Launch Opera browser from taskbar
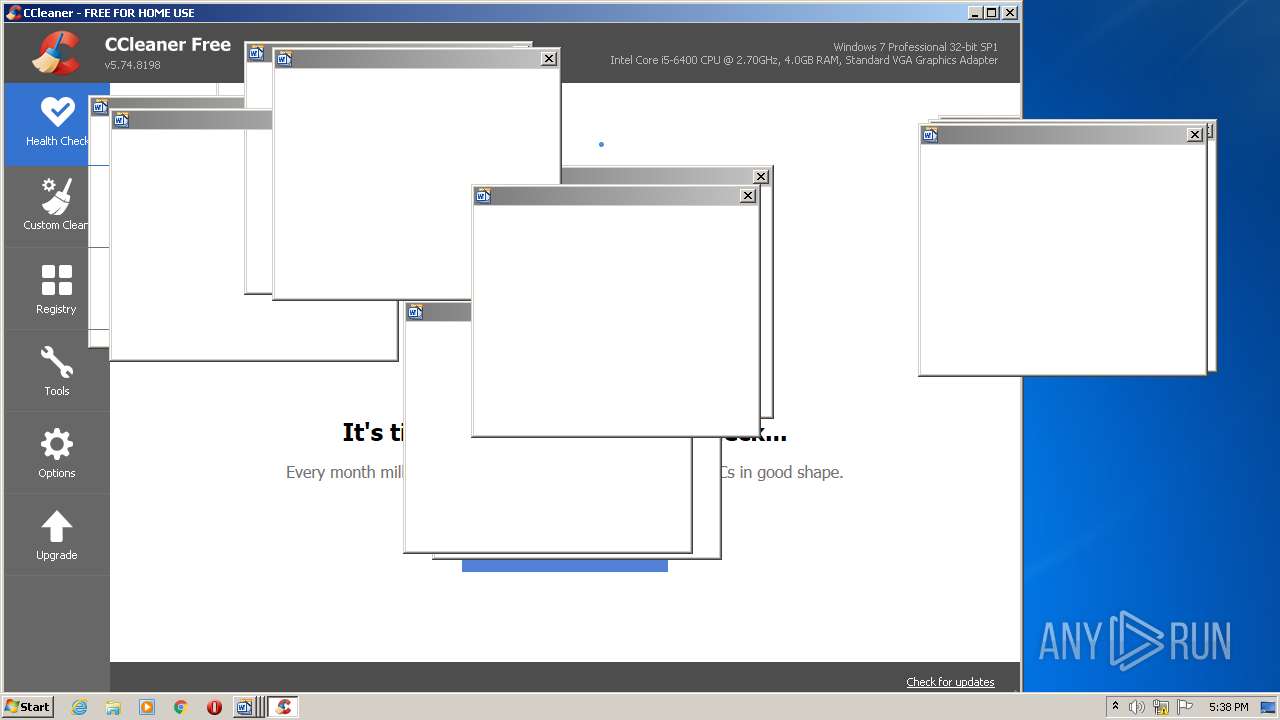 tap(214, 707)
